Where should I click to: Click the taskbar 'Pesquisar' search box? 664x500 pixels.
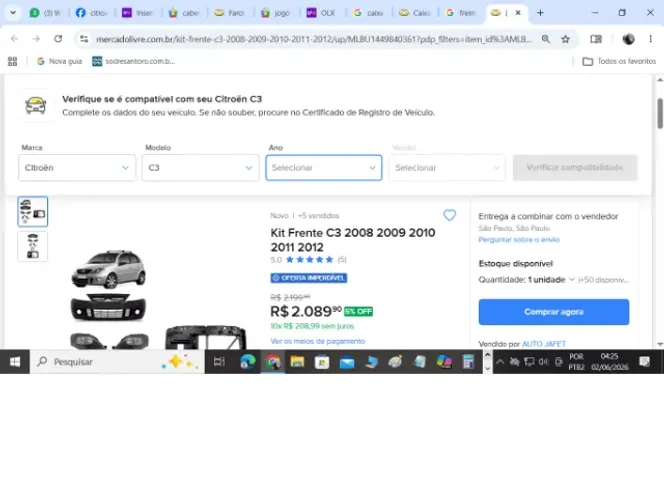(117, 362)
